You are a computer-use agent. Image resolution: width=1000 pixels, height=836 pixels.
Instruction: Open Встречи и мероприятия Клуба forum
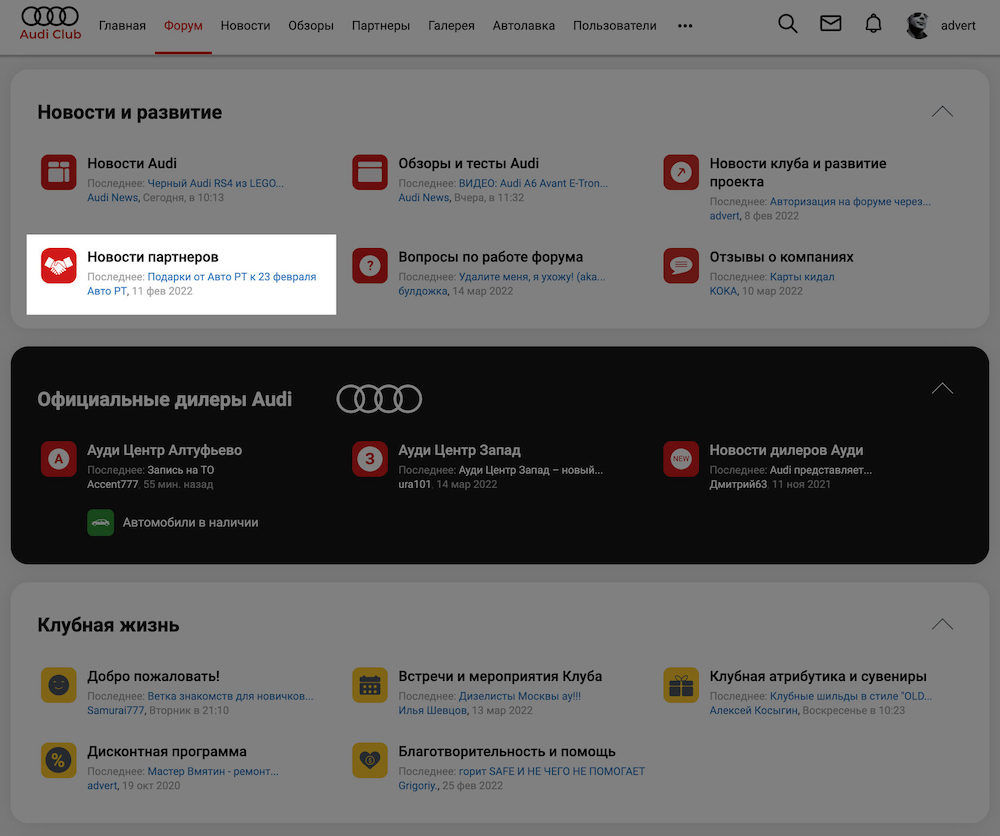pos(500,676)
